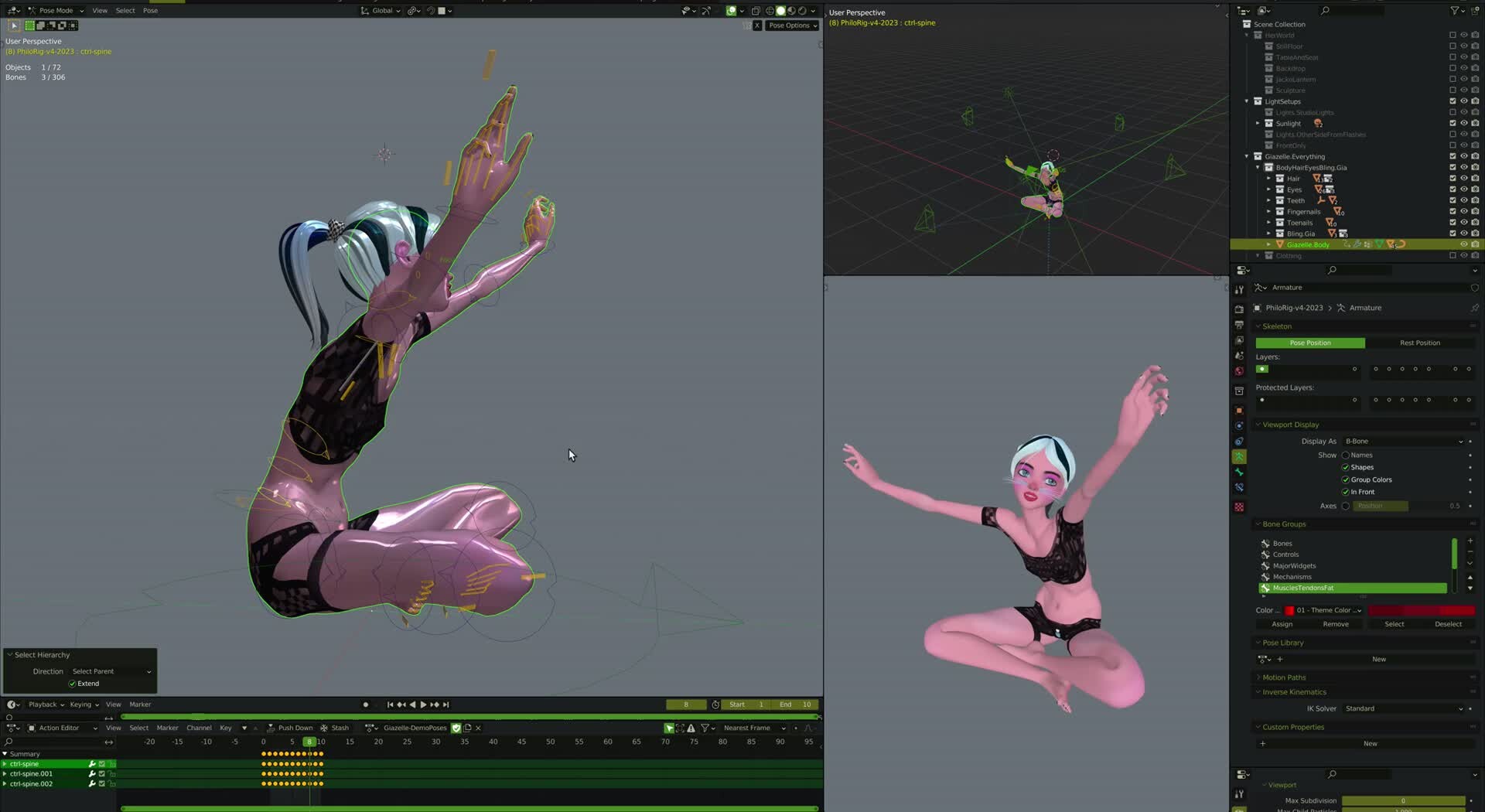Toggle visibility of the Hair object
The width and height of the screenshot is (1485, 812).
click(1463, 178)
